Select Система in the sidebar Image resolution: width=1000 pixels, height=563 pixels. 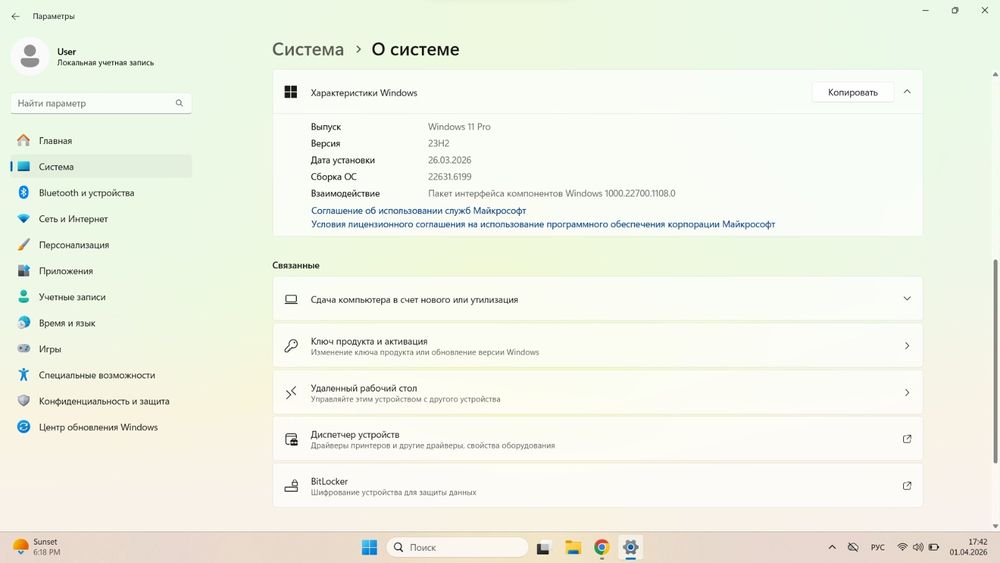coord(101,166)
